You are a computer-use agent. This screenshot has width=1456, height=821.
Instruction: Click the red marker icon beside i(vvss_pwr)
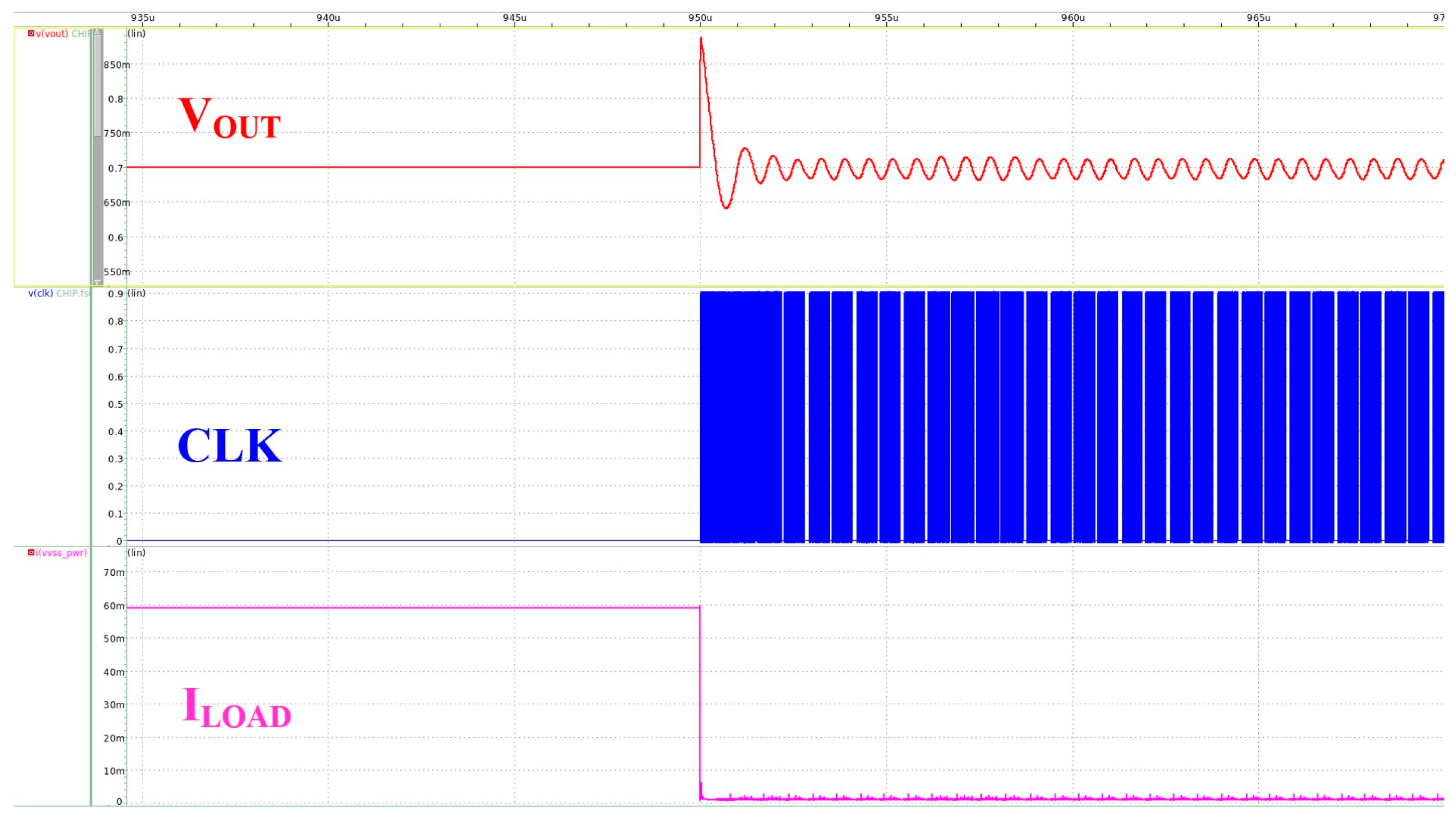pos(31,552)
